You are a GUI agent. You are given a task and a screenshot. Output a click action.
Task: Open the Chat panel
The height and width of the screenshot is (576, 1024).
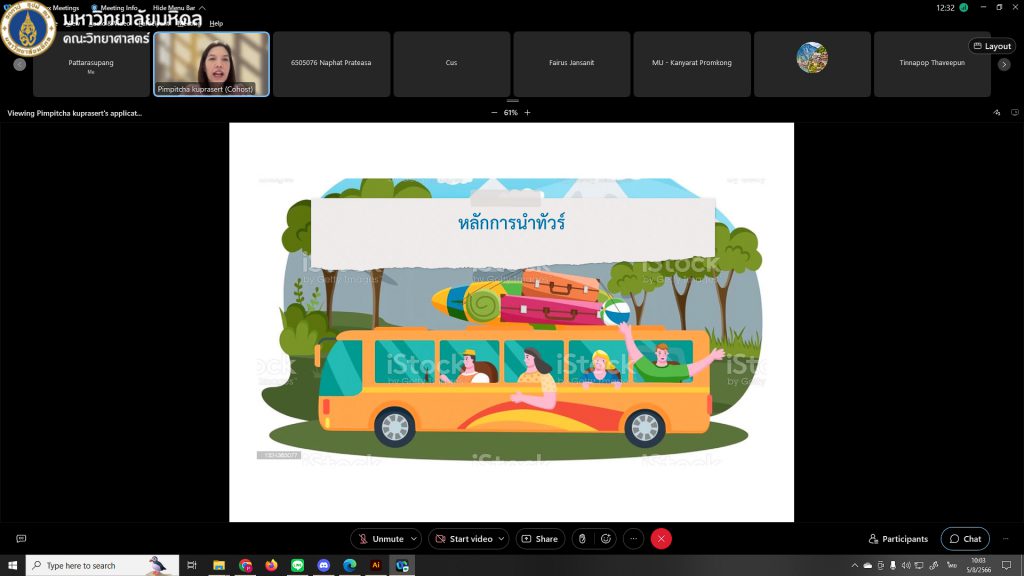pos(965,539)
